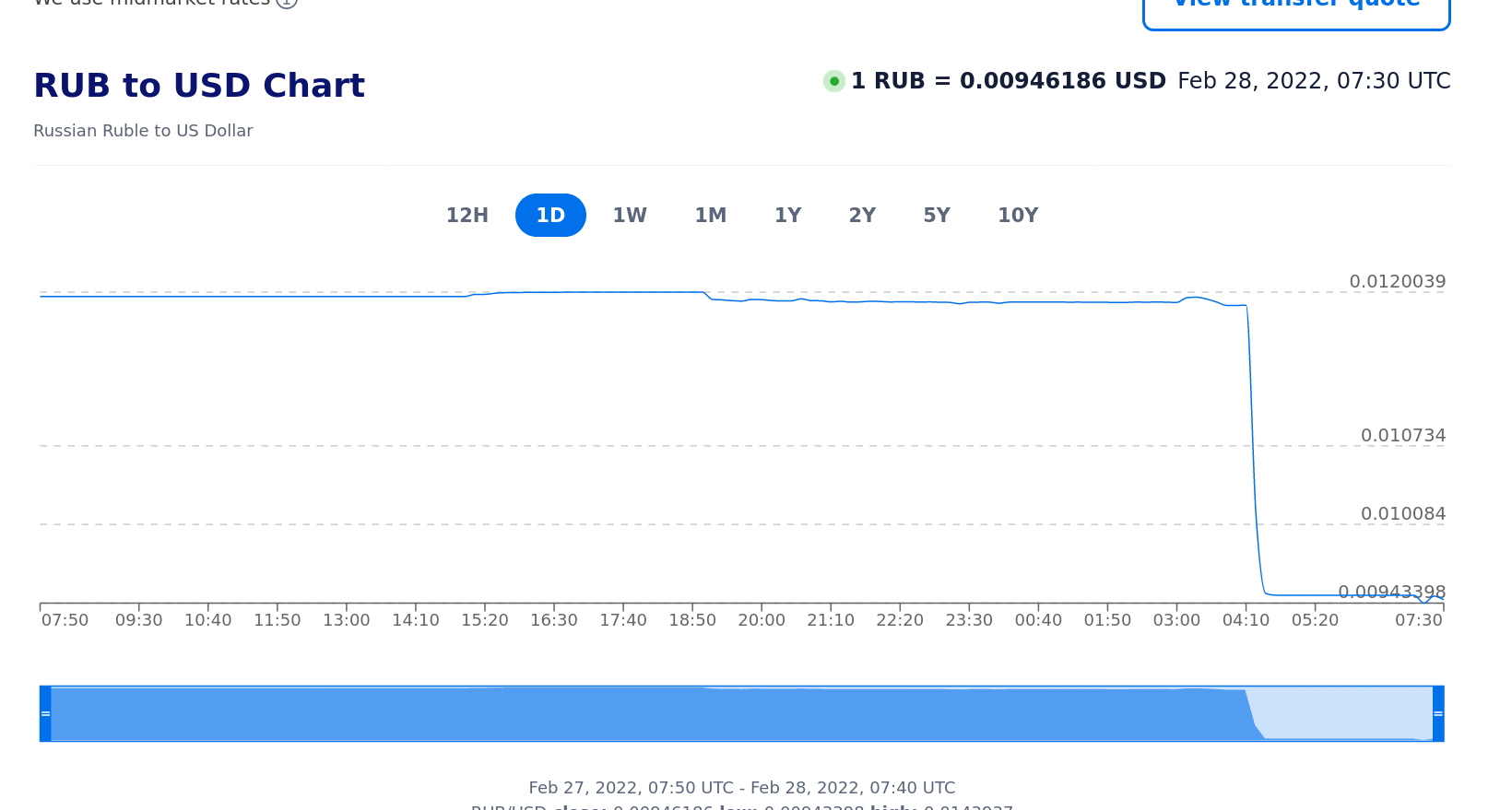Display the 5Y chart range
Screen dimensions: 1512x810
click(936, 216)
